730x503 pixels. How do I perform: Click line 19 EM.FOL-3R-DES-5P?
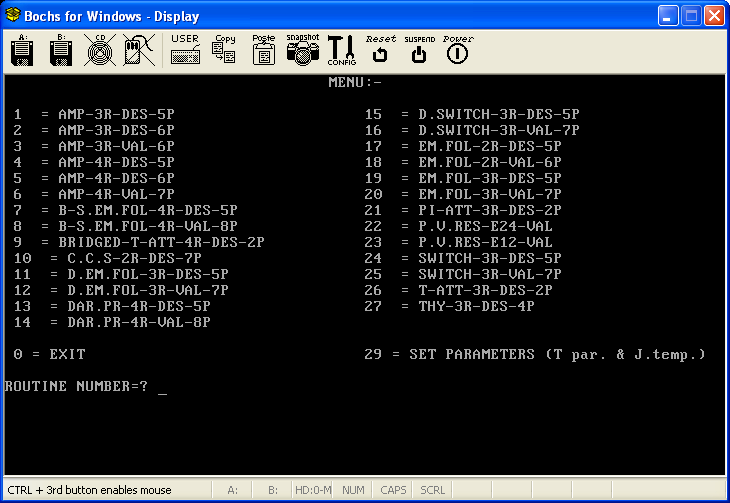pos(463,178)
